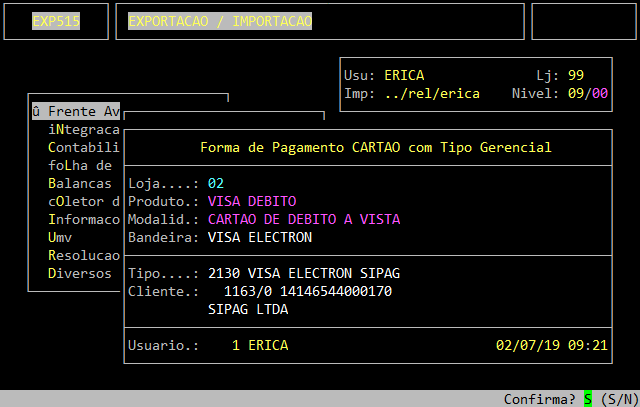Open the Diversos menu item

point(79,273)
